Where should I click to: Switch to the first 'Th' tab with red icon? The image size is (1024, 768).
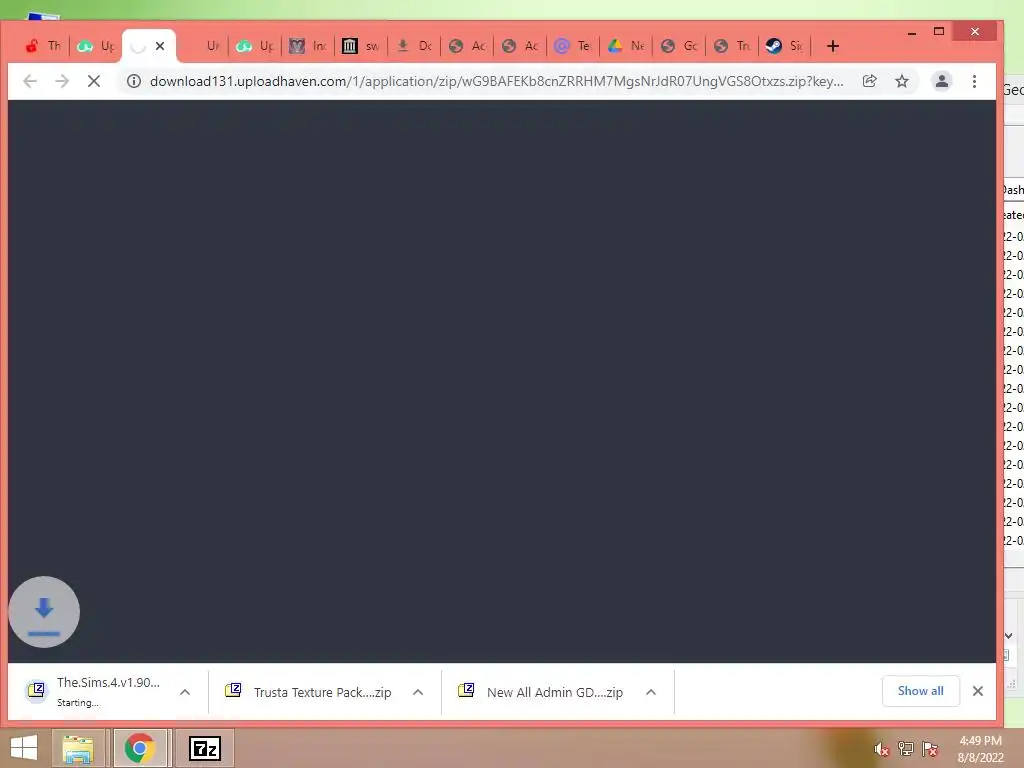(x=43, y=46)
